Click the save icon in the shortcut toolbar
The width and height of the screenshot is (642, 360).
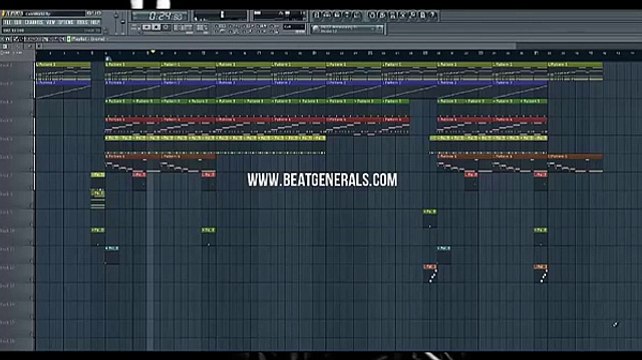(x=382, y=16)
